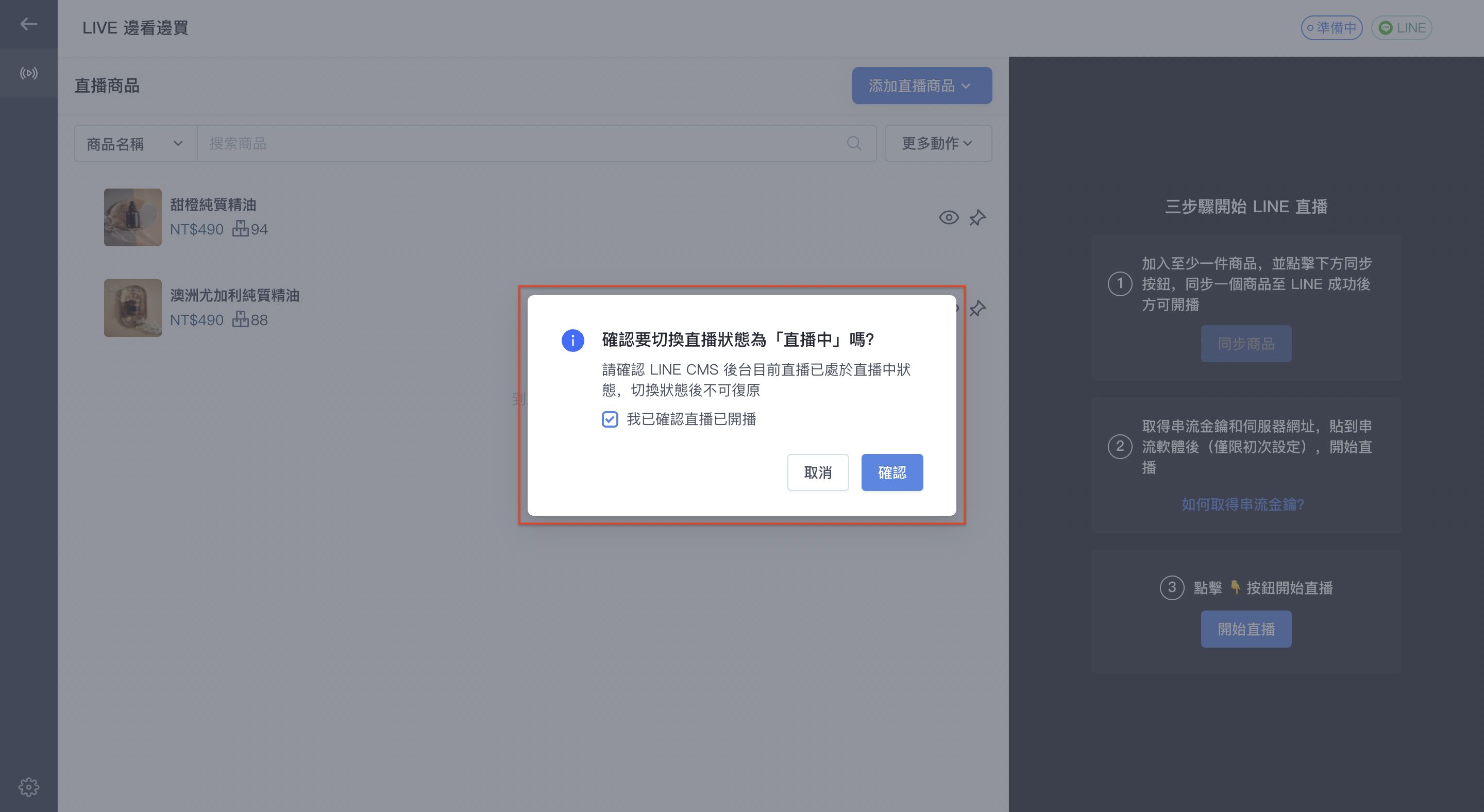Click the 開始直播 button
This screenshot has height=812, width=1484.
1246,629
